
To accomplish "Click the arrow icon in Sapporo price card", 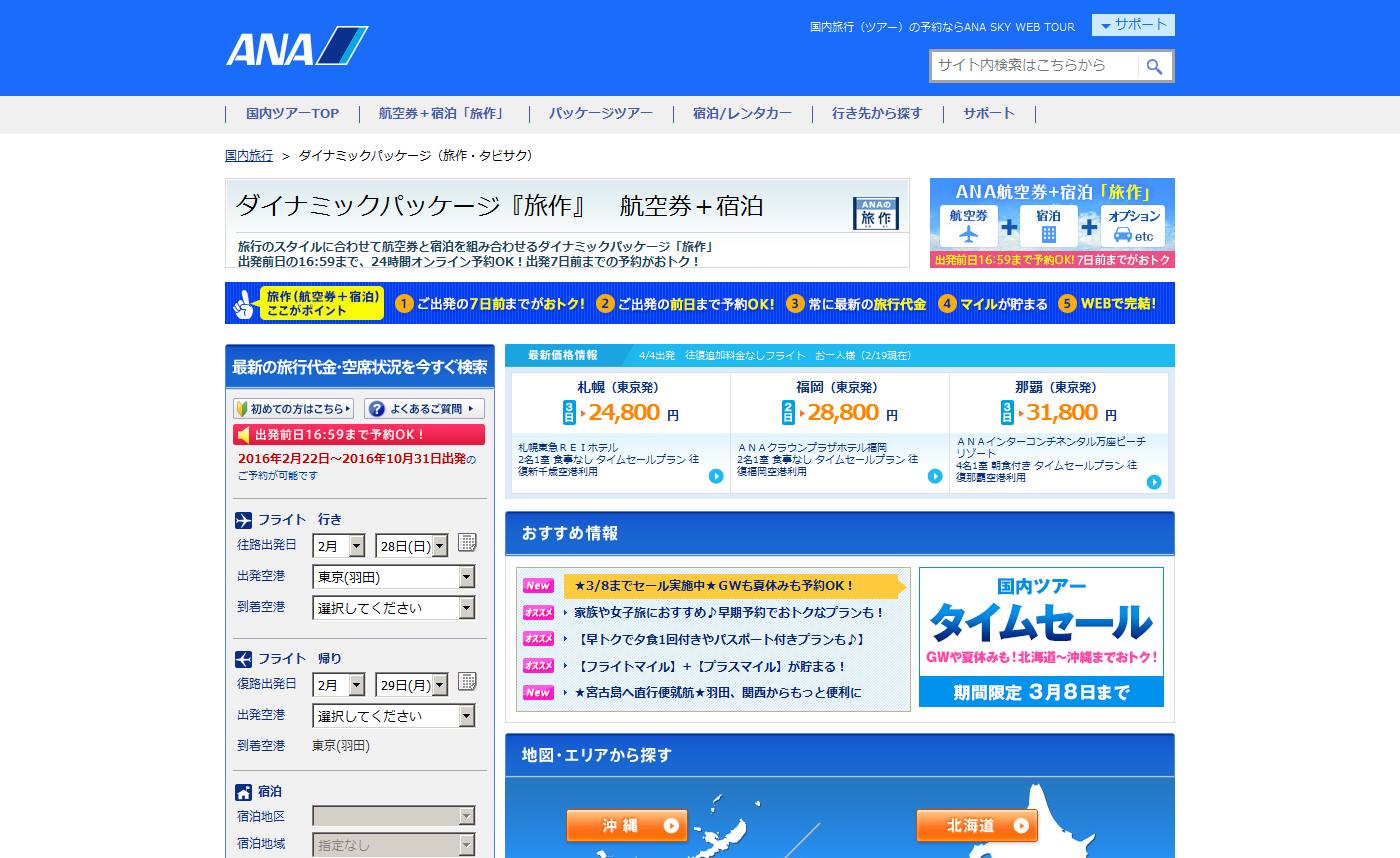I will point(716,476).
